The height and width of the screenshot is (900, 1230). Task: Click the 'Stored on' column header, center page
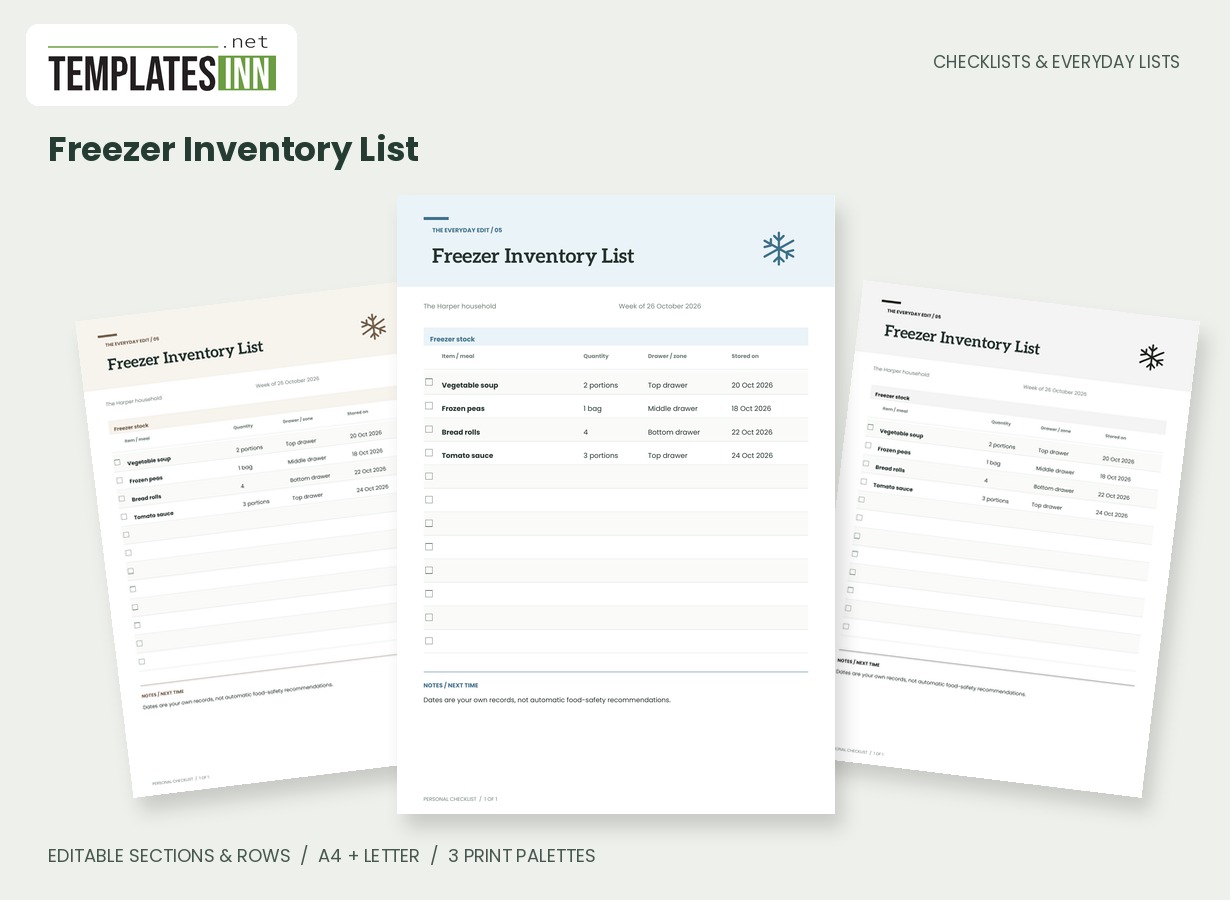(x=745, y=356)
